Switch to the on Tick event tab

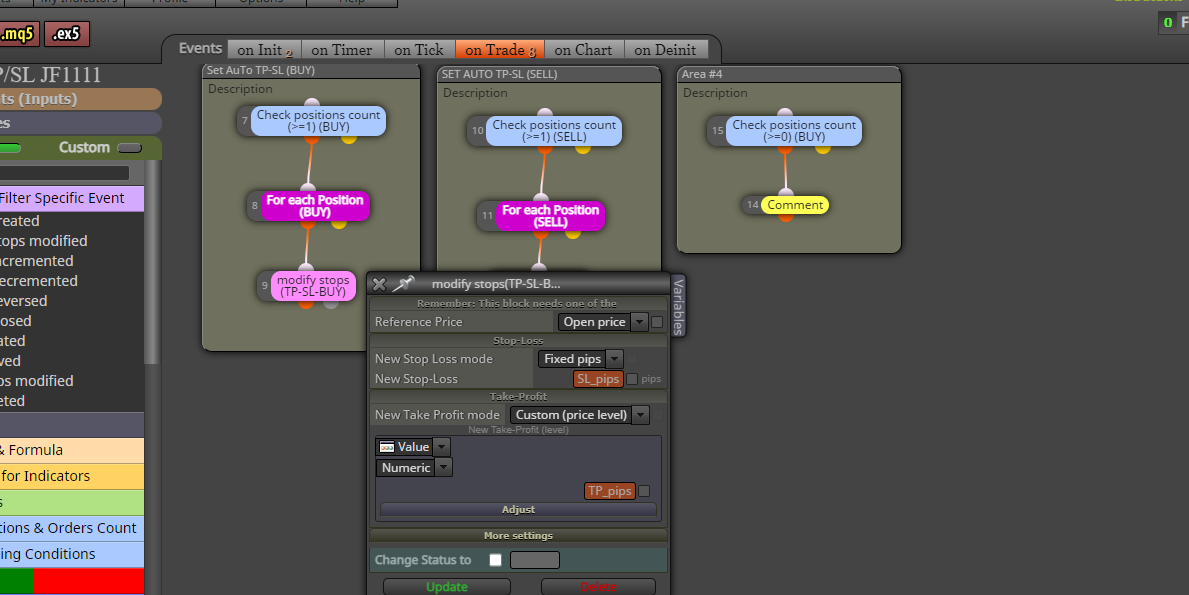(x=419, y=49)
